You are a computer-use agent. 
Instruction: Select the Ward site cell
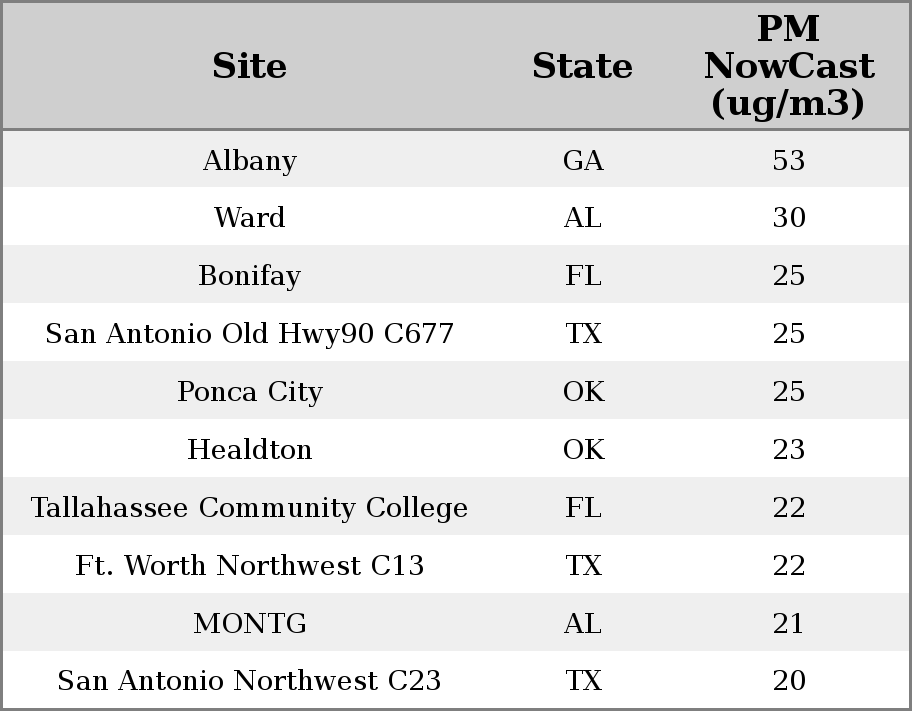tap(249, 218)
